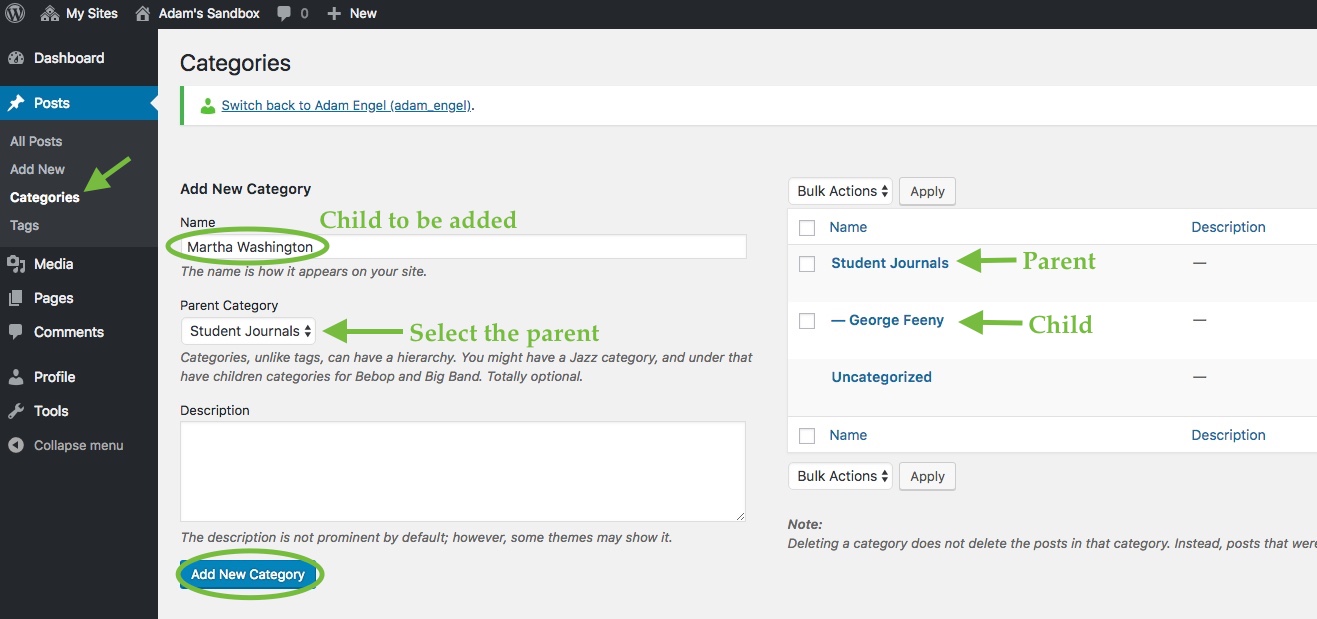Tick the George Feeny category checkbox
The height and width of the screenshot is (619, 1317).
807,321
